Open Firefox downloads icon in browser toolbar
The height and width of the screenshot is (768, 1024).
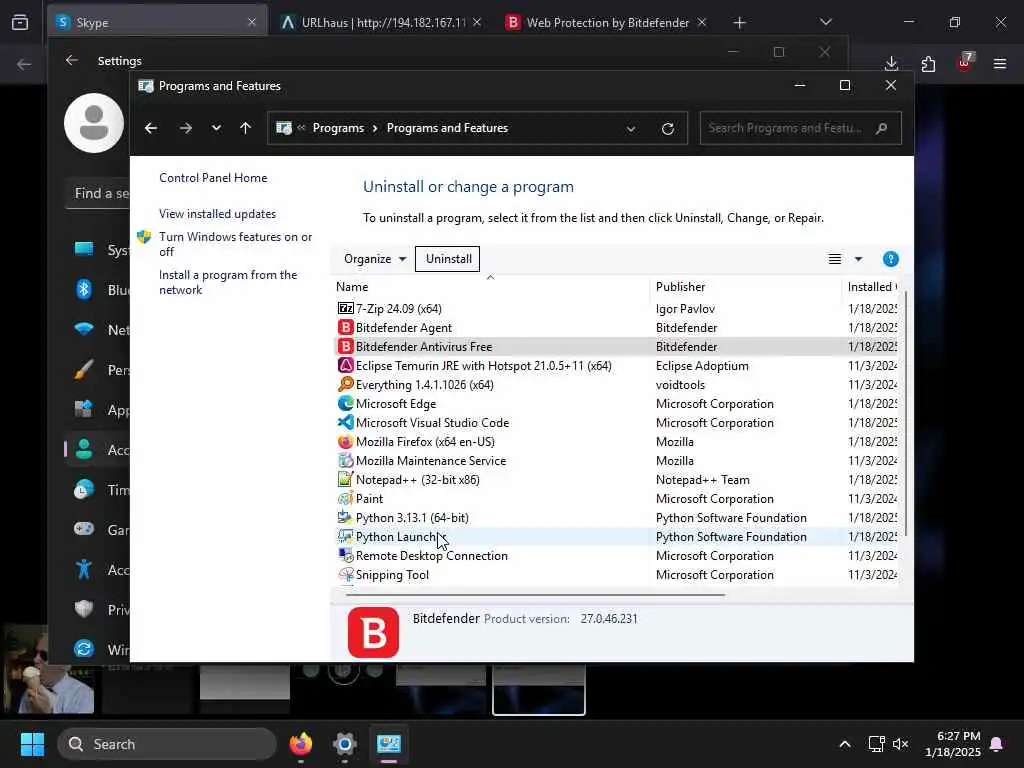(x=891, y=63)
